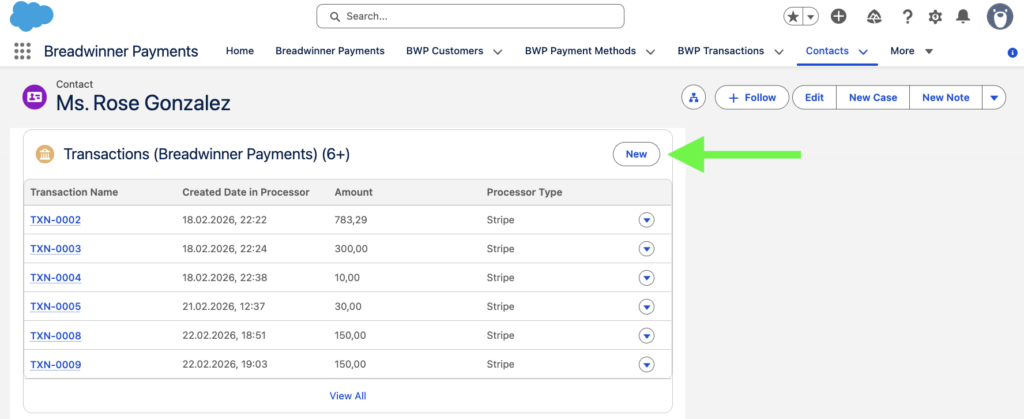Click the amount 300,00
Image resolution: width=1024 pixels, height=419 pixels.
[x=351, y=249]
